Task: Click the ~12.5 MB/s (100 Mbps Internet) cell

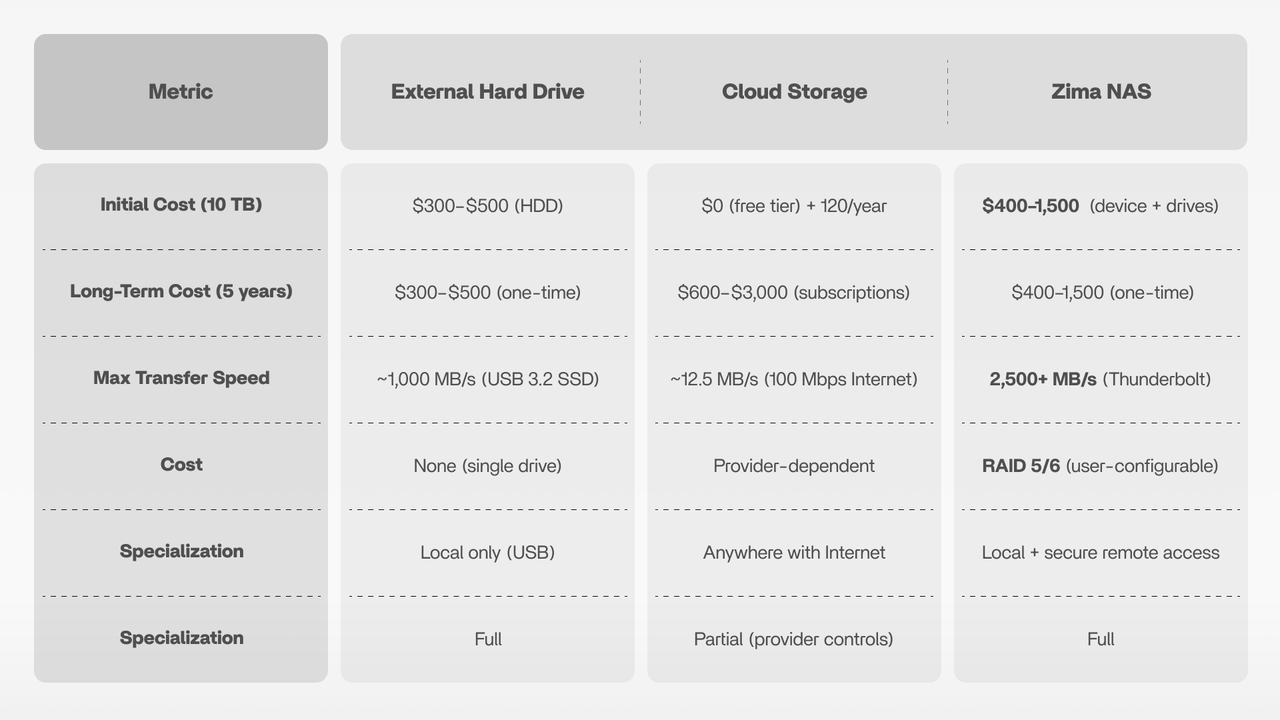Action: coord(794,380)
